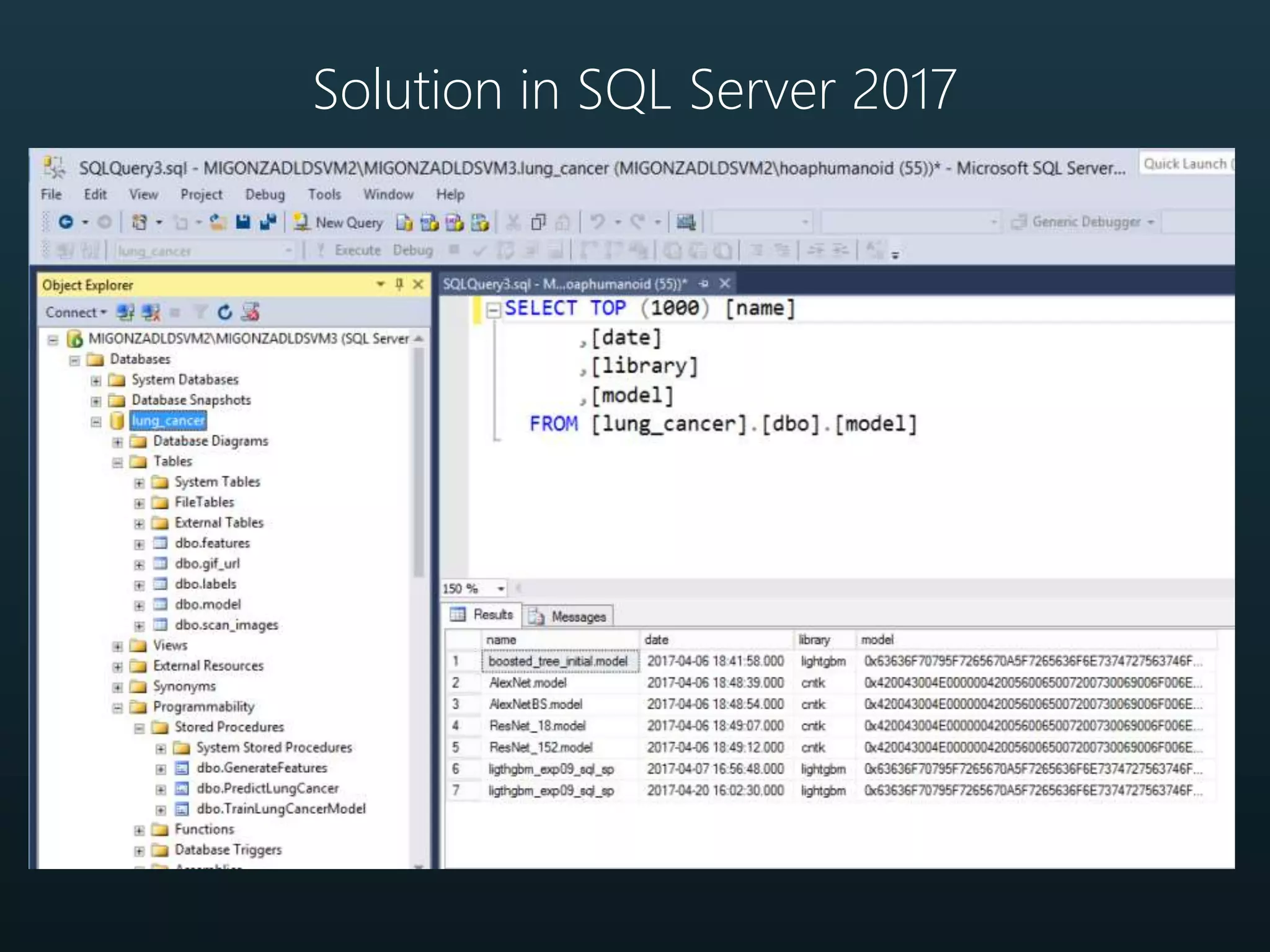Open the Window menu

tap(388, 194)
